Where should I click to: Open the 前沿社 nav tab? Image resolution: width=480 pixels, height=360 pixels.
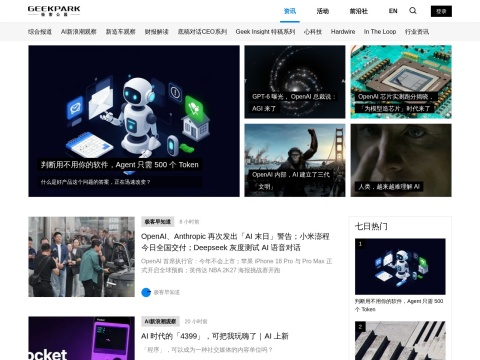(x=359, y=11)
